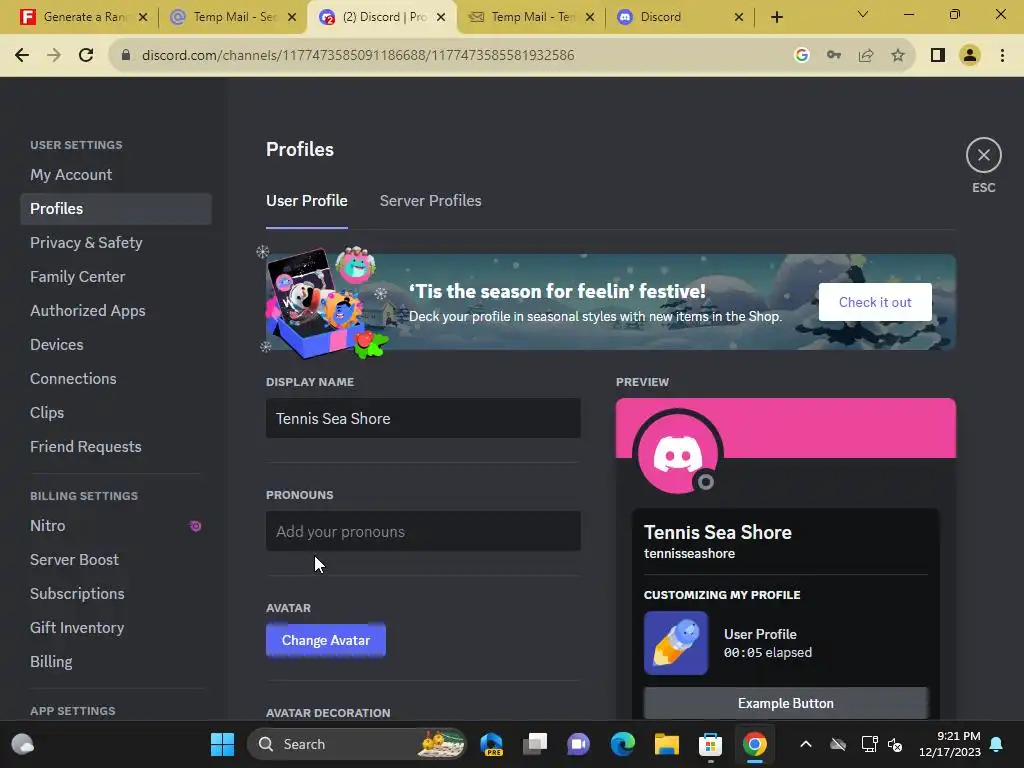
Task: Open Connections settings
Action: (x=116, y=378)
